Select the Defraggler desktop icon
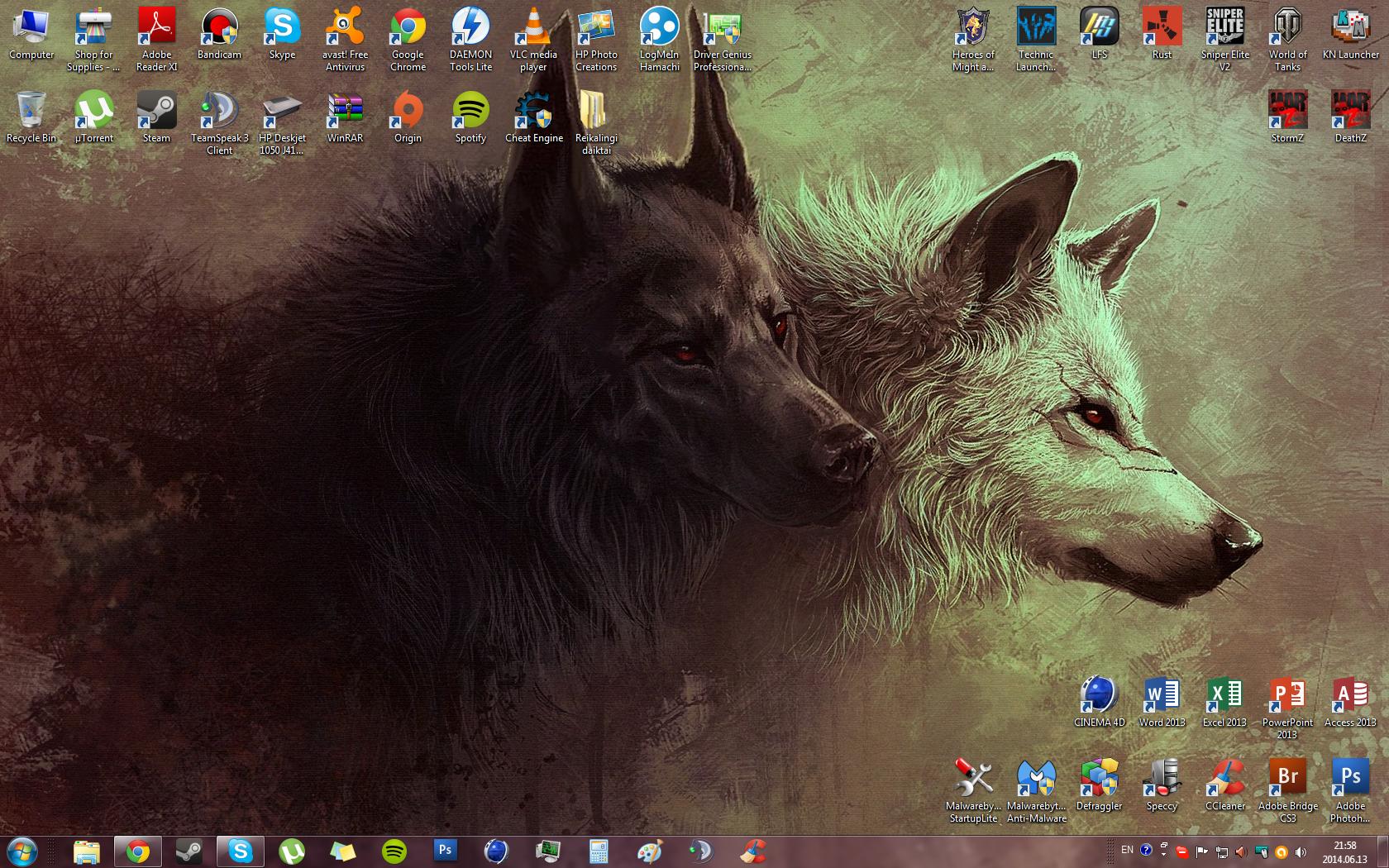 tap(1100, 785)
